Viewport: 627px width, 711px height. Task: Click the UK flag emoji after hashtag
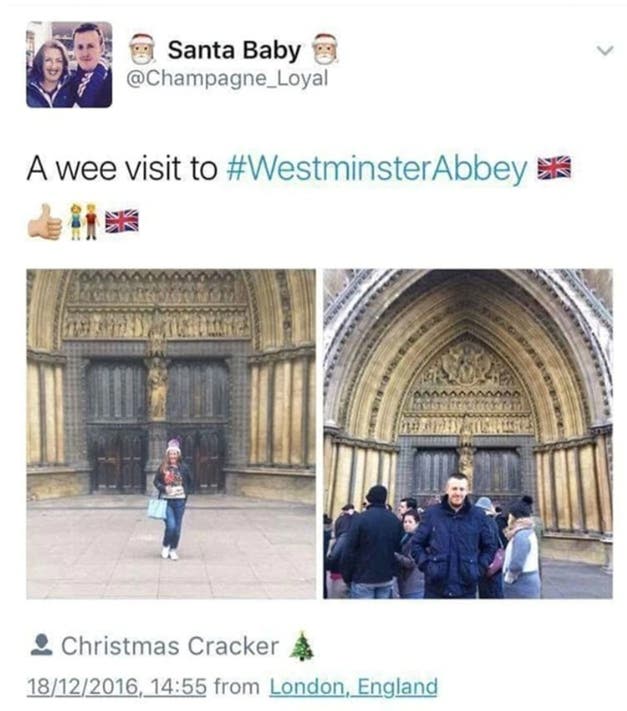[x=554, y=168]
